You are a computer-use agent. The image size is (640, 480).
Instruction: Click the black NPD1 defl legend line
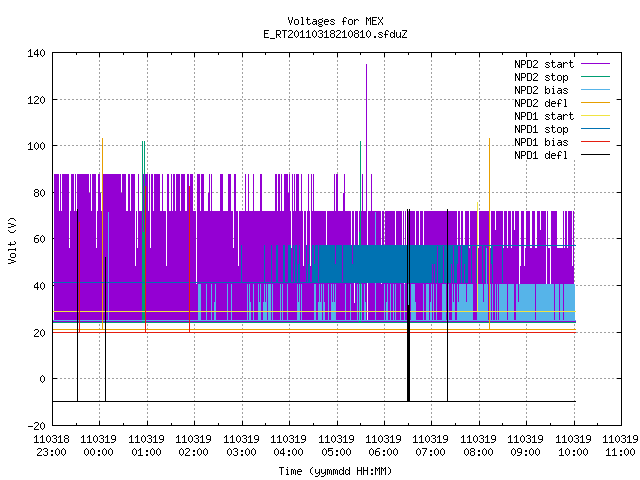point(596,155)
